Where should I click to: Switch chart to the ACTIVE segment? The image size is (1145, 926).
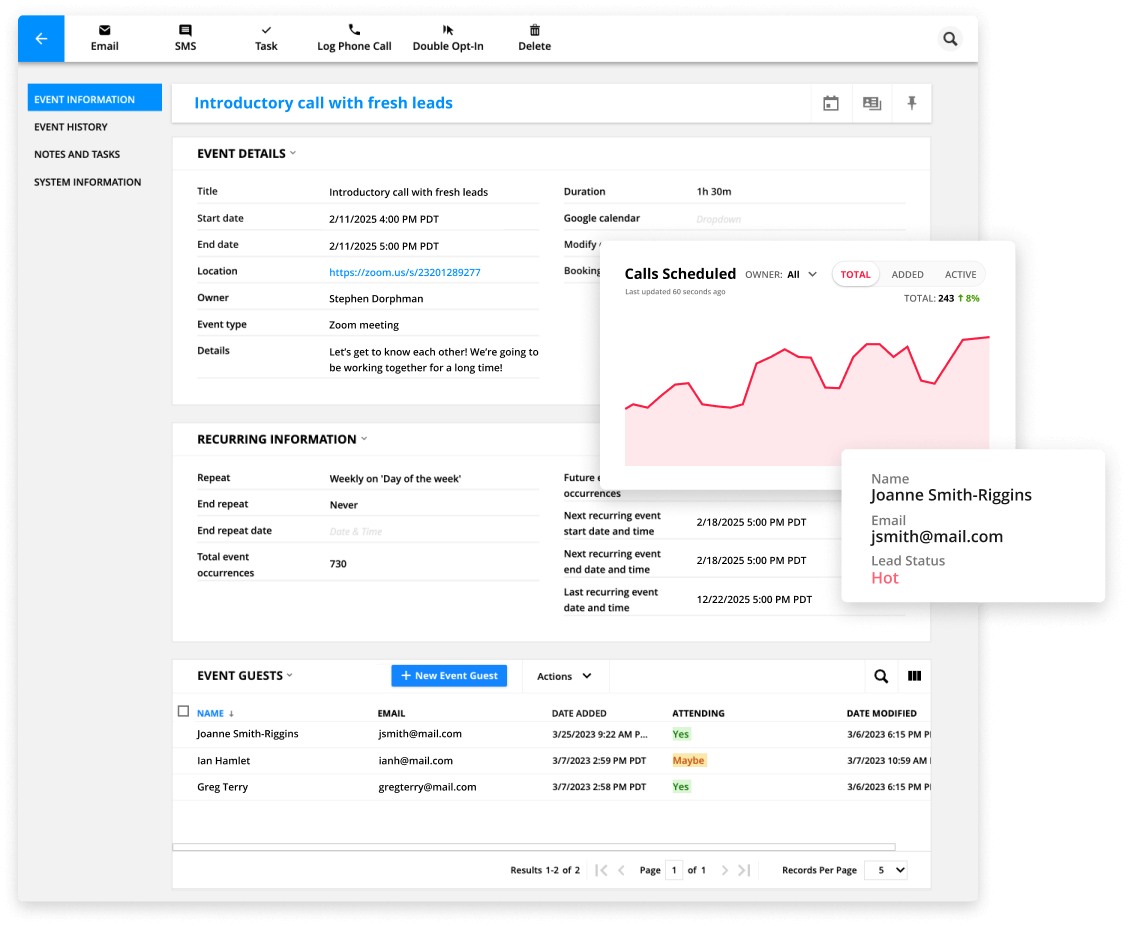click(960, 274)
